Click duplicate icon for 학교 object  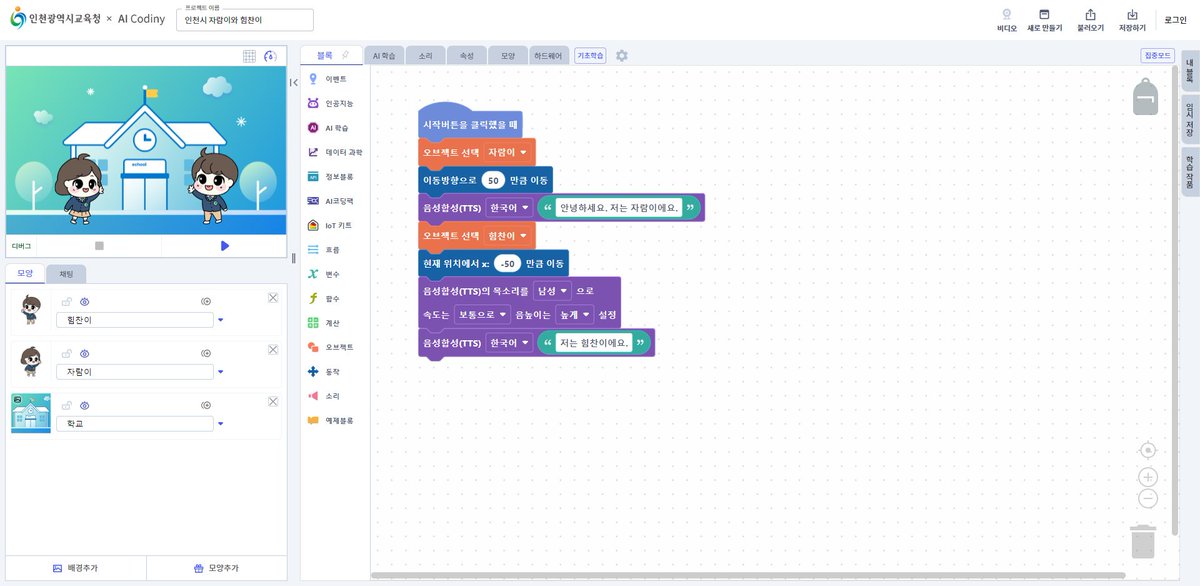205,405
